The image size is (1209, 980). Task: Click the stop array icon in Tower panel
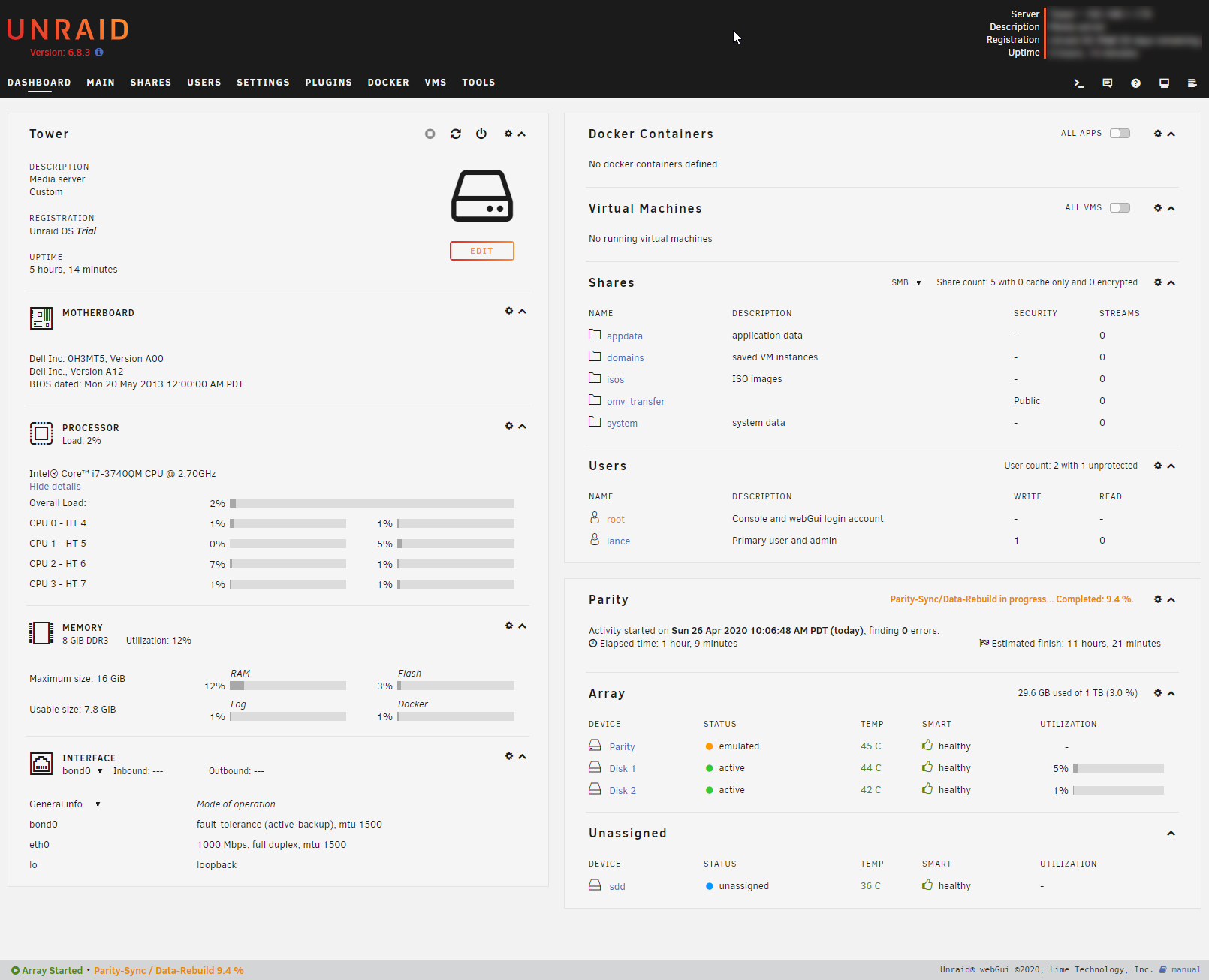pyautogui.click(x=430, y=134)
